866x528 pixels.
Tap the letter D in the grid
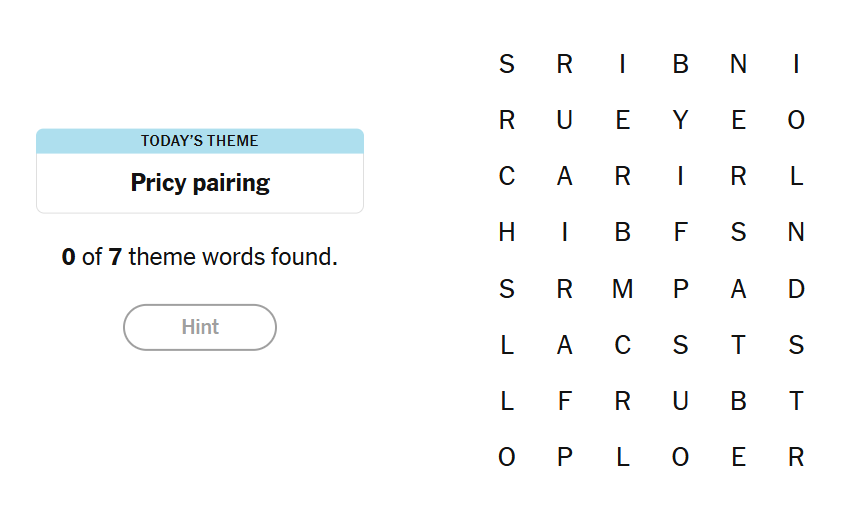coord(796,289)
